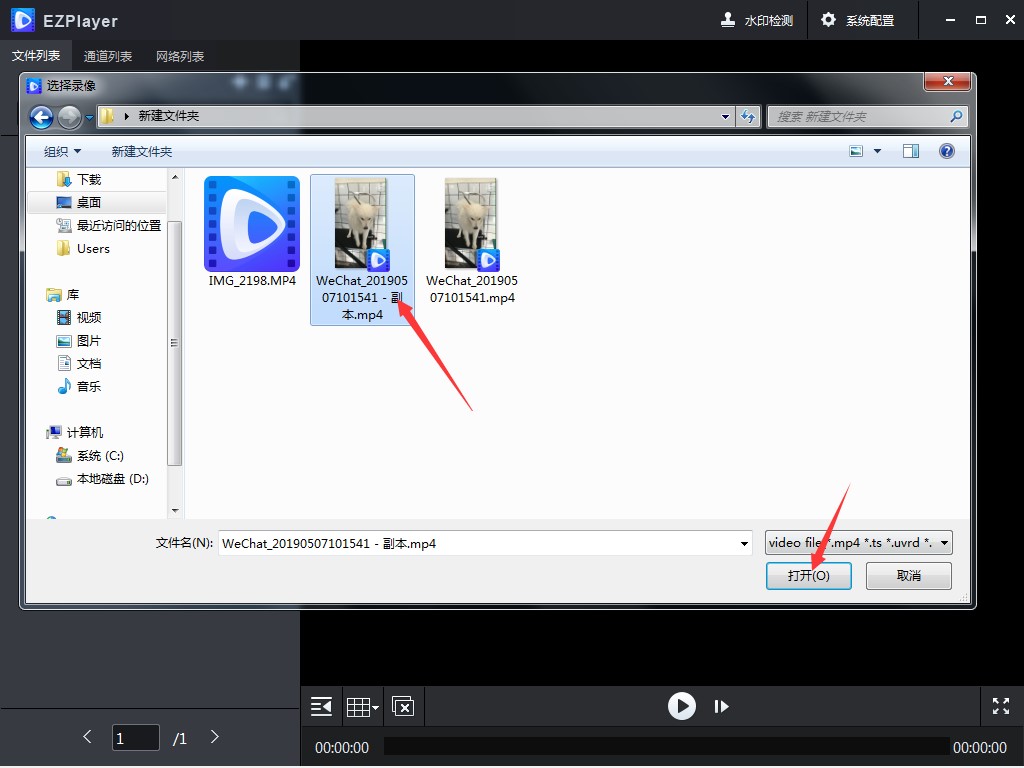The width and height of the screenshot is (1024, 768).
Task: Open the watermark detection (水印检测) tool
Action: tap(756, 20)
